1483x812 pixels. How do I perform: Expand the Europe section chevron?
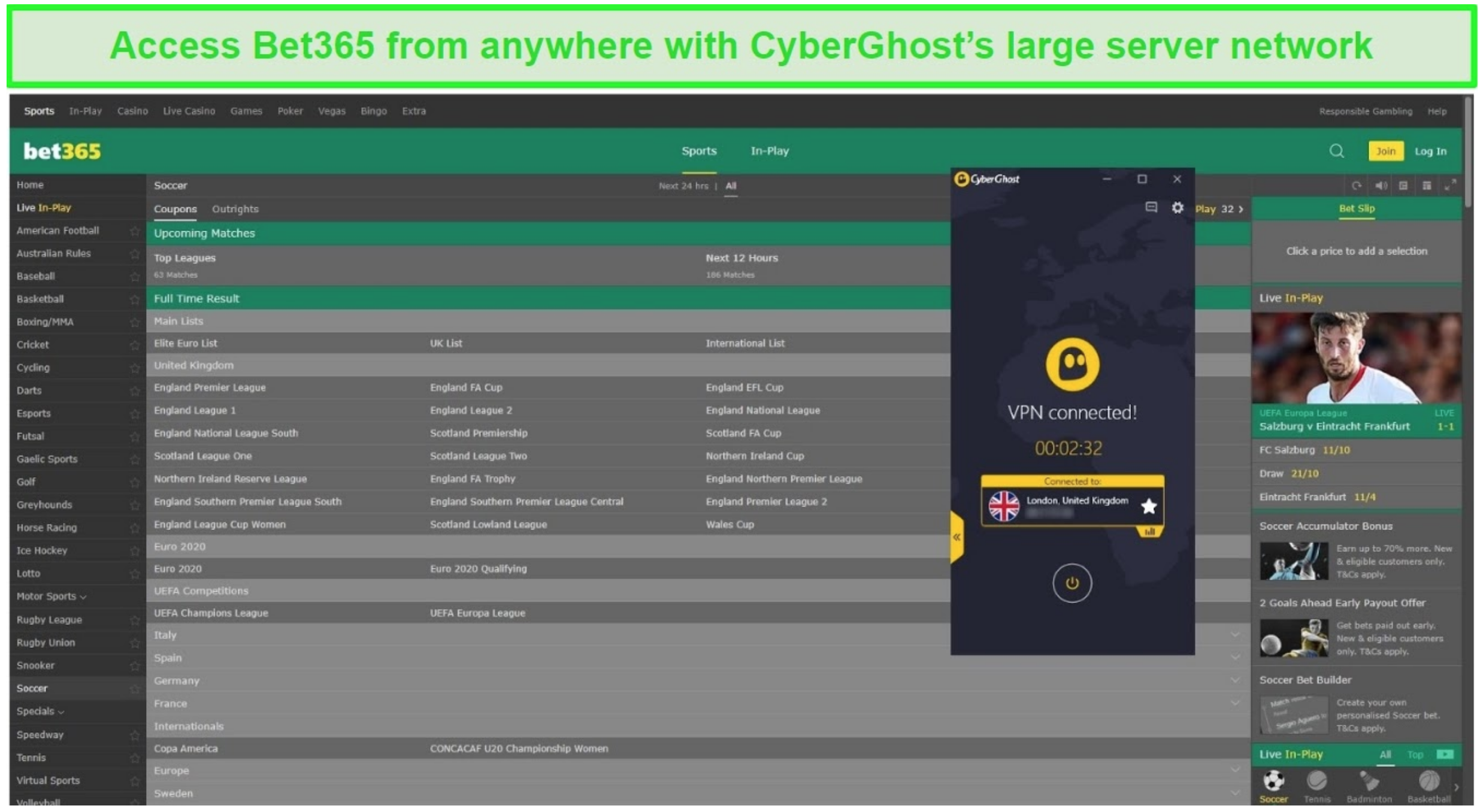[x=1235, y=770]
